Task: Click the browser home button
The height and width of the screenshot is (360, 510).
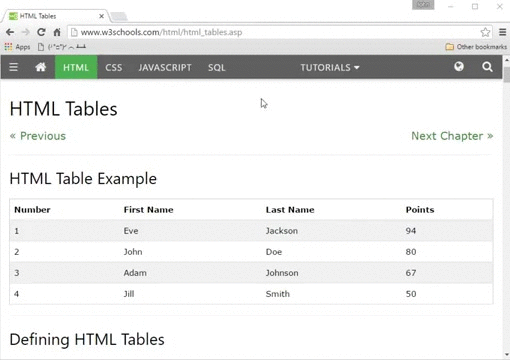Action: pos(57,32)
